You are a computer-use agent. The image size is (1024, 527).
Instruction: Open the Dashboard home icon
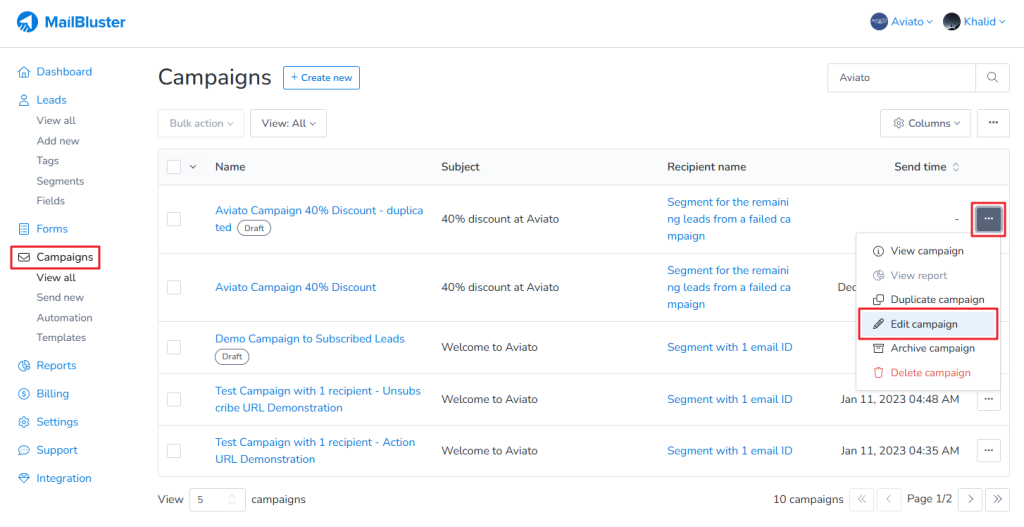[24, 72]
